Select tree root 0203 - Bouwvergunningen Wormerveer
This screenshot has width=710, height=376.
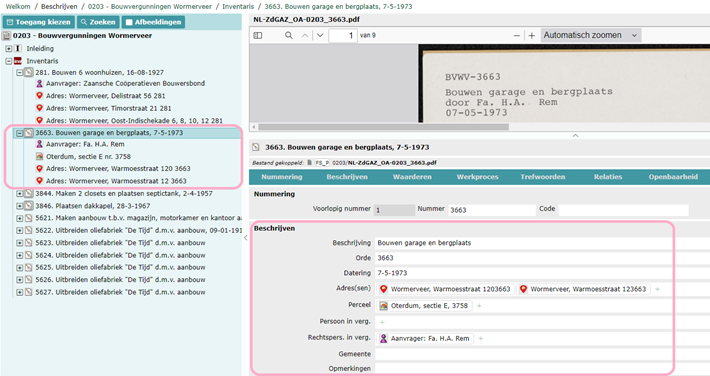pyautogui.click(x=82, y=36)
